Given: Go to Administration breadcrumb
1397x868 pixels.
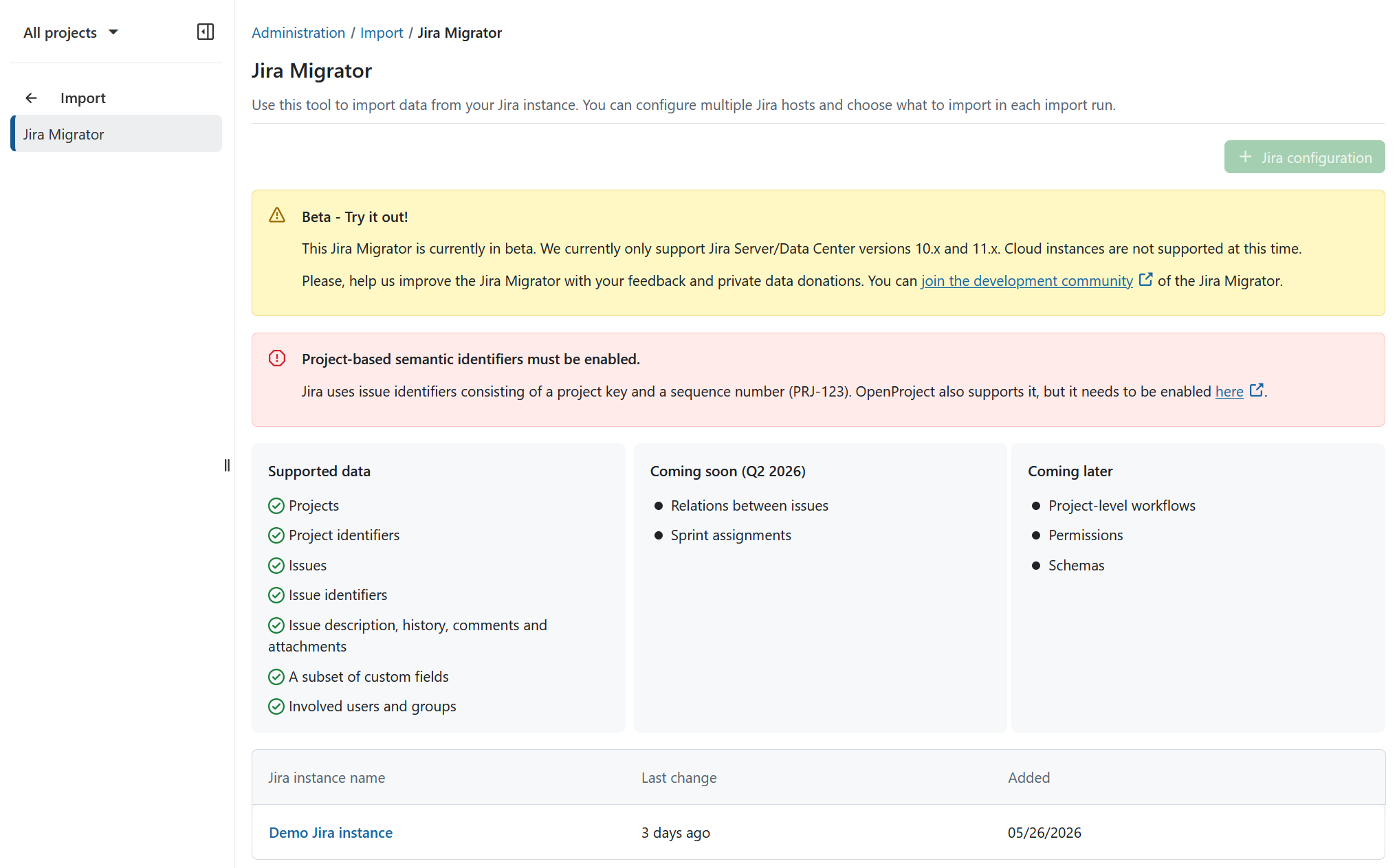Looking at the screenshot, I should pos(298,32).
